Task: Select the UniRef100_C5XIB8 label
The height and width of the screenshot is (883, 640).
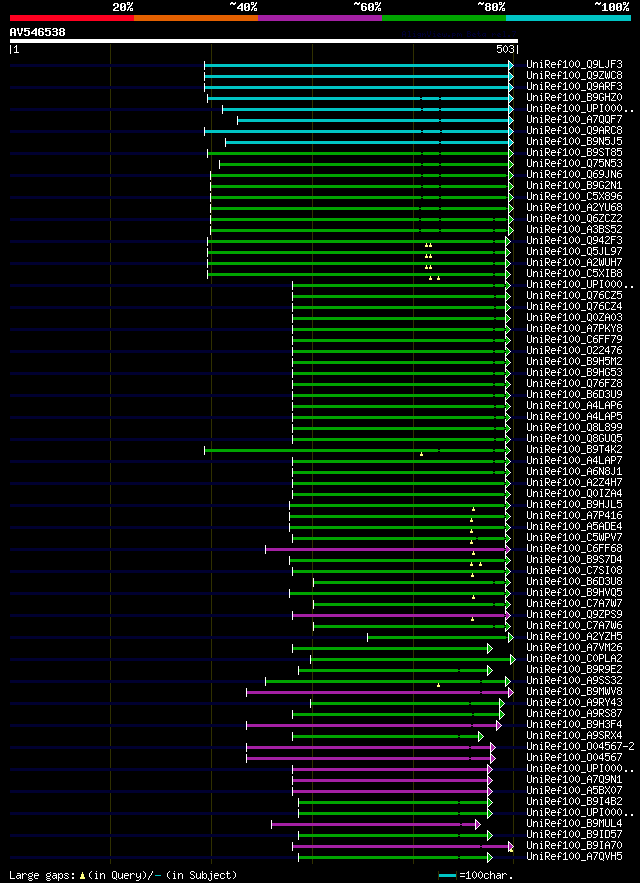Action: tap(574, 274)
